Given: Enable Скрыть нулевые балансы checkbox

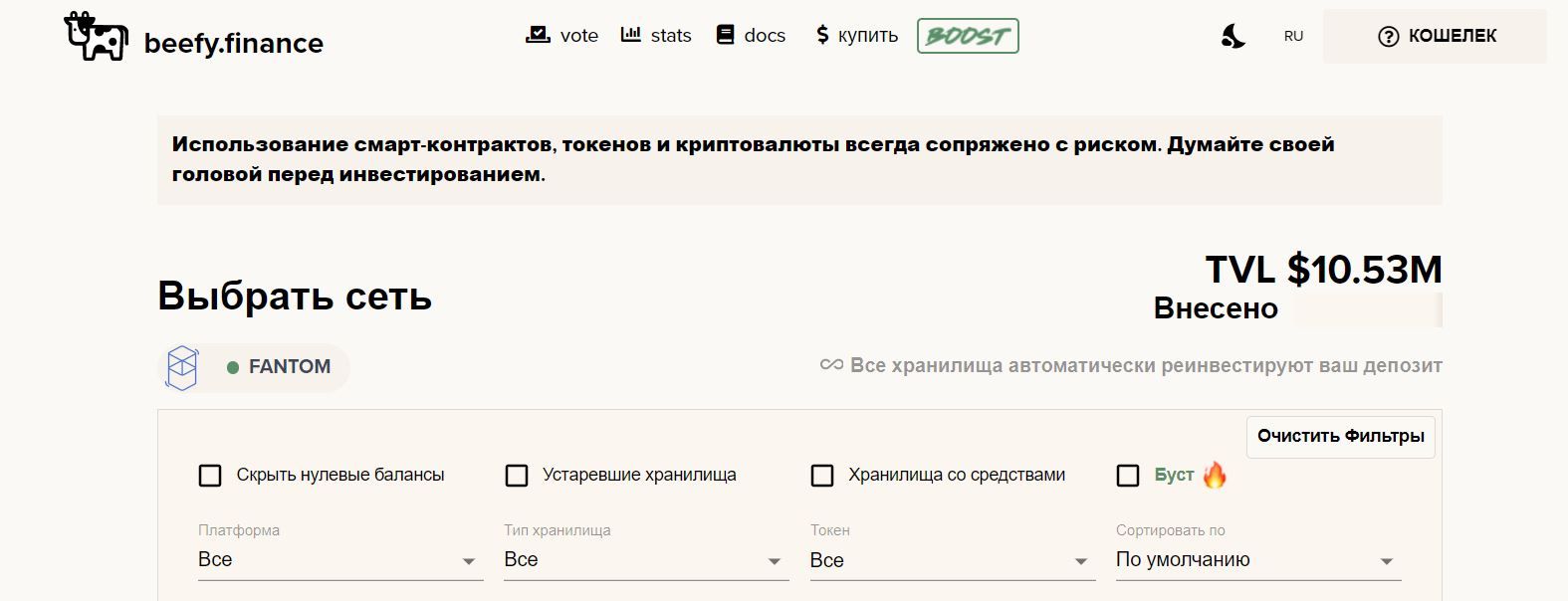Looking at the screenshot, I should click(x=210, y=476).
